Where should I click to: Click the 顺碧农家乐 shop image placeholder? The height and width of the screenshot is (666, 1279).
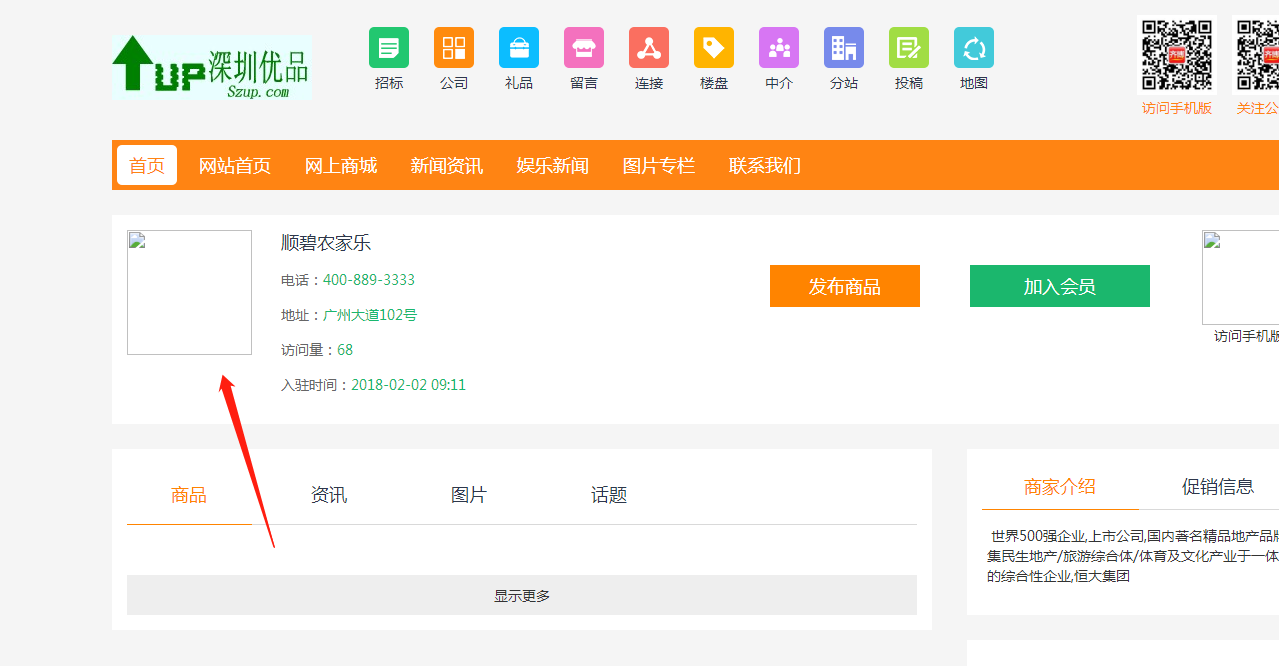(x=189, y=292)
